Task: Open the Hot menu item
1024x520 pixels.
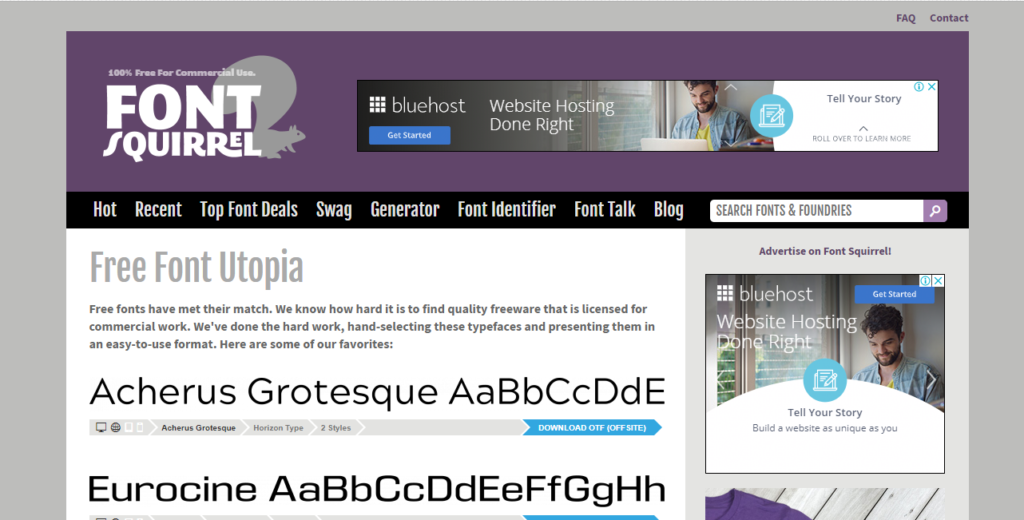Action: 105,210
